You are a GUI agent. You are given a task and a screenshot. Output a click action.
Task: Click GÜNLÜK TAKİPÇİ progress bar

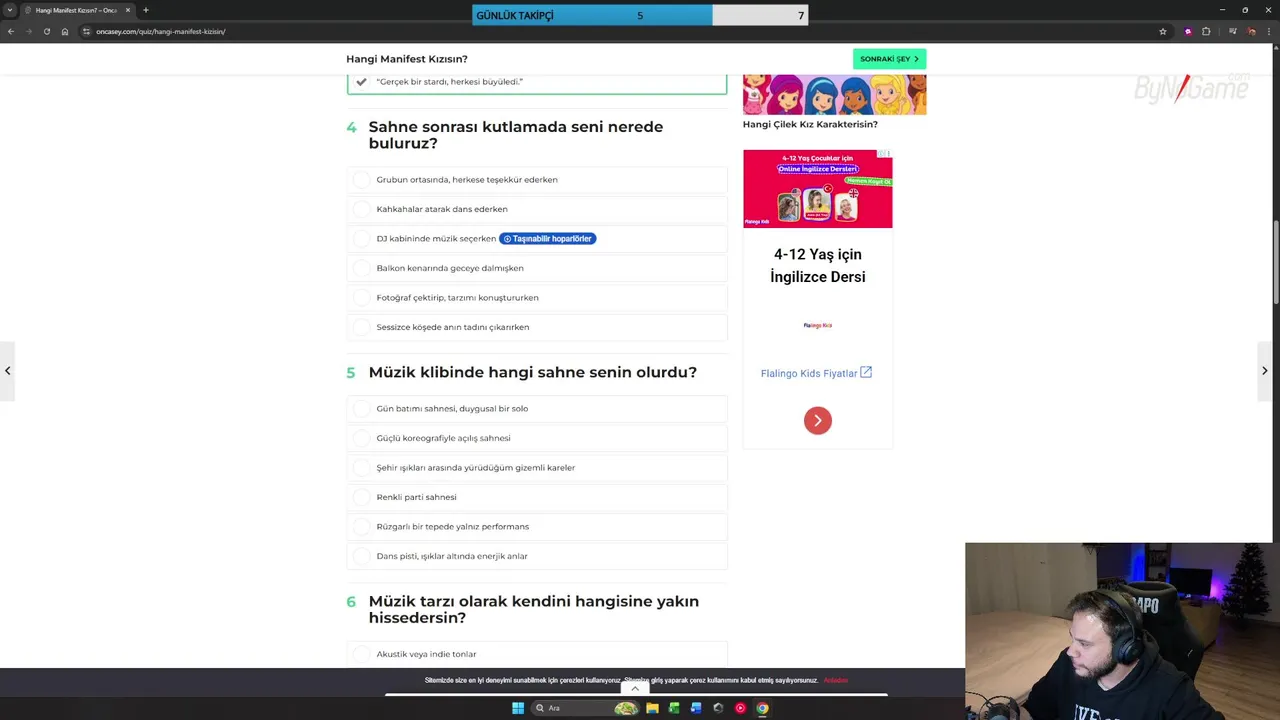[x=640, y=16]
